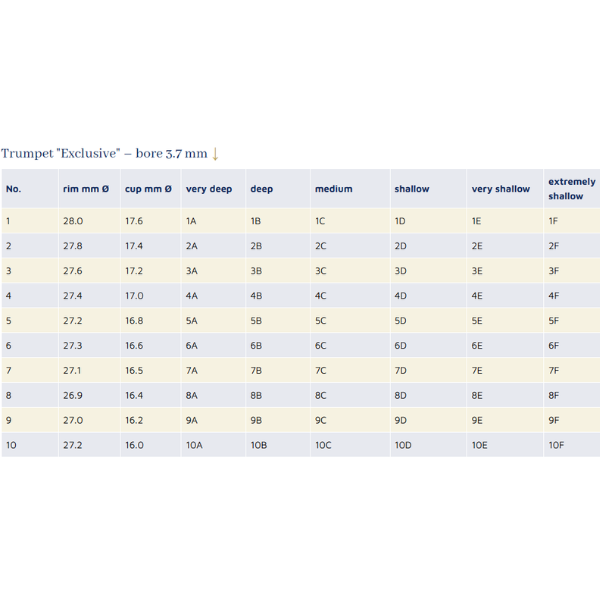Click the "deep" column header
The width and height of the screenshot is (600, 600).
coord(261,189)
